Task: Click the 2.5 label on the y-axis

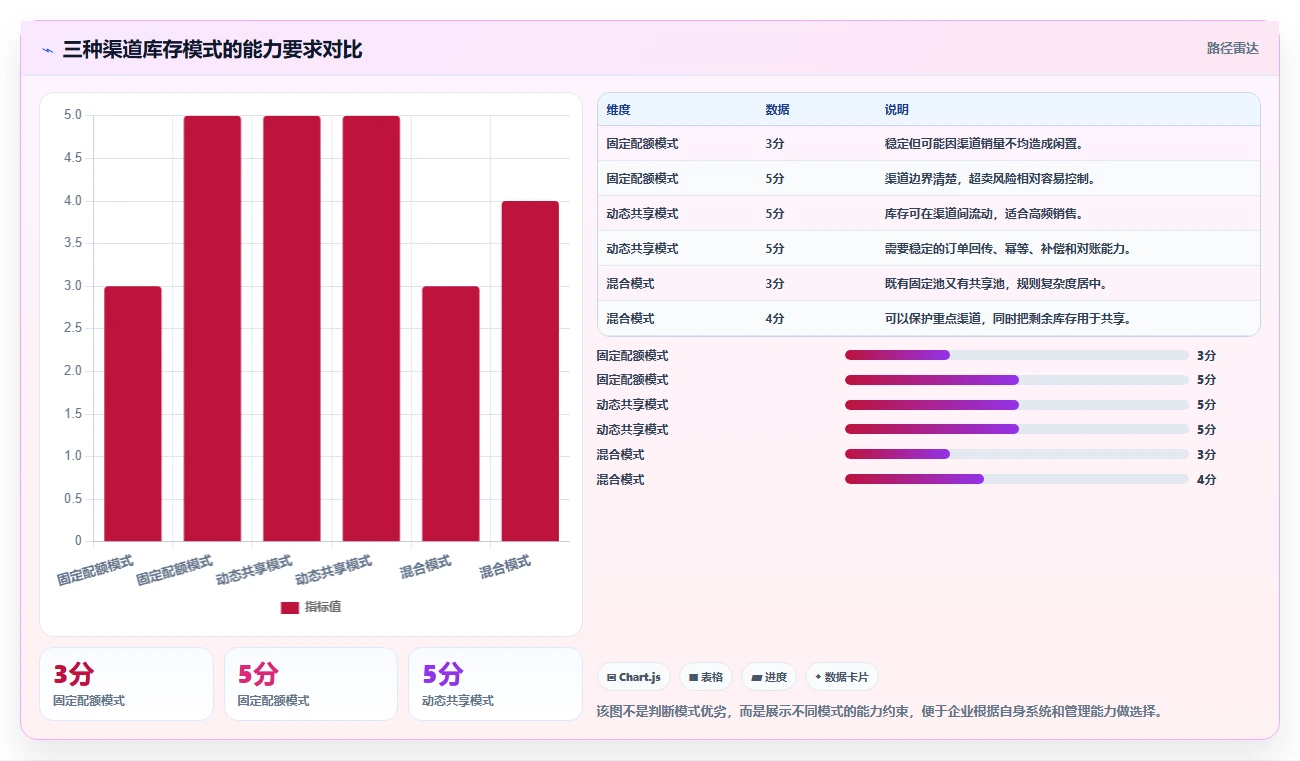Action: 73,329
